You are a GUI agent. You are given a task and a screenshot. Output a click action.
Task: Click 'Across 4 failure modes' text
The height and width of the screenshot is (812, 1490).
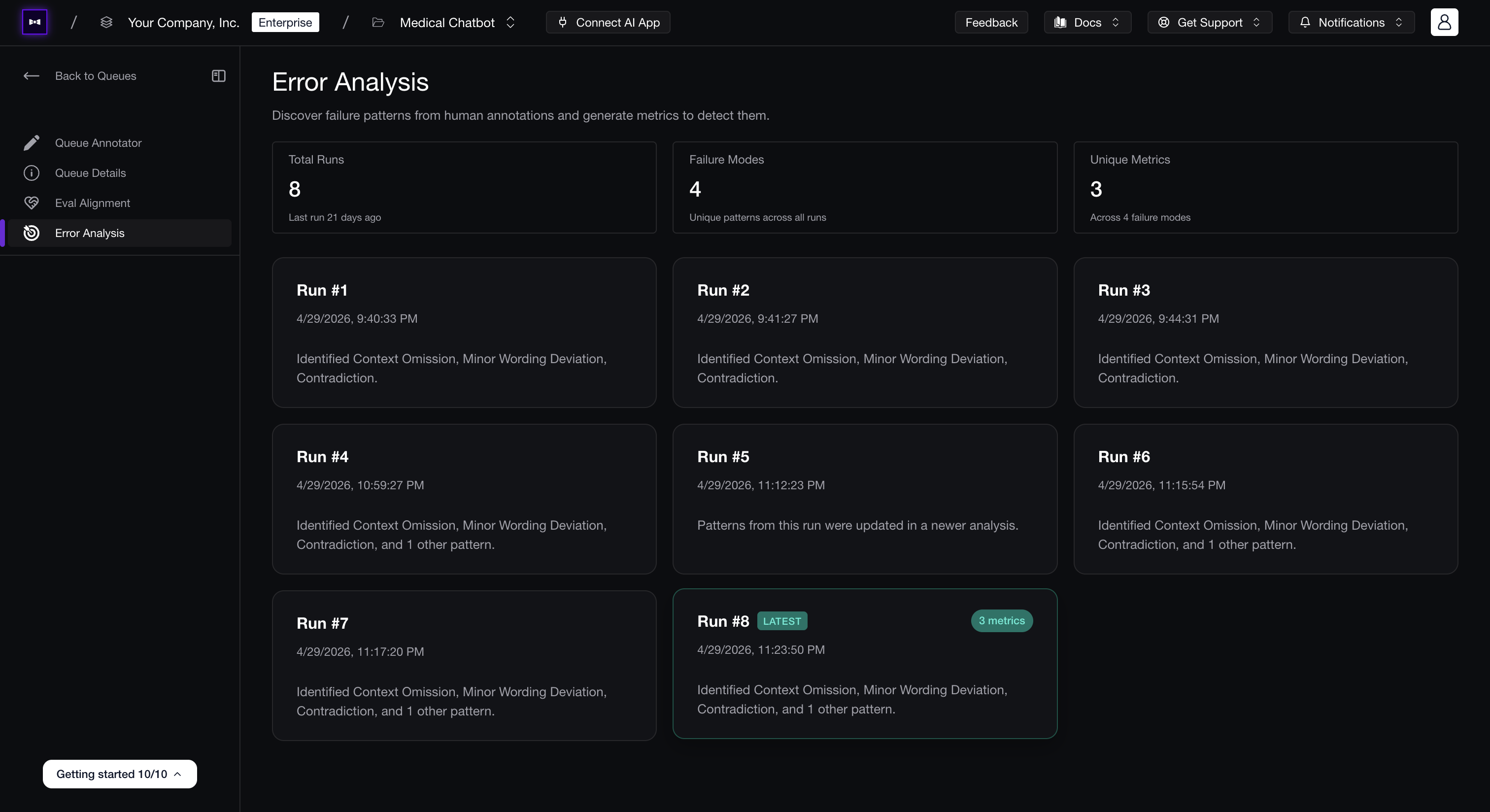click(1140, 217)
